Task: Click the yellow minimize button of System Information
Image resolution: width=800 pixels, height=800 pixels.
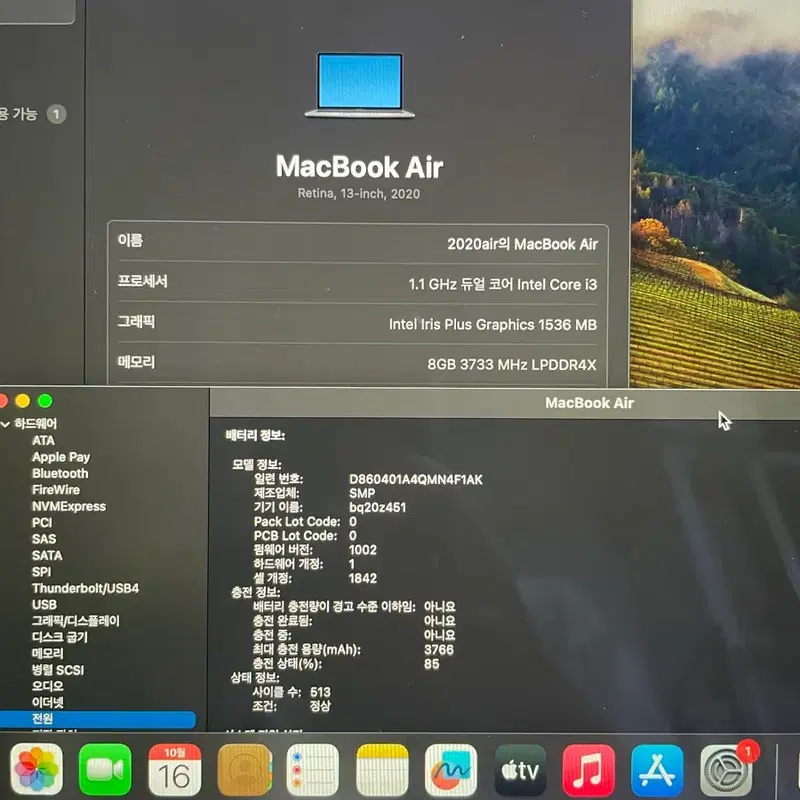Action: (x=22, y=401)
